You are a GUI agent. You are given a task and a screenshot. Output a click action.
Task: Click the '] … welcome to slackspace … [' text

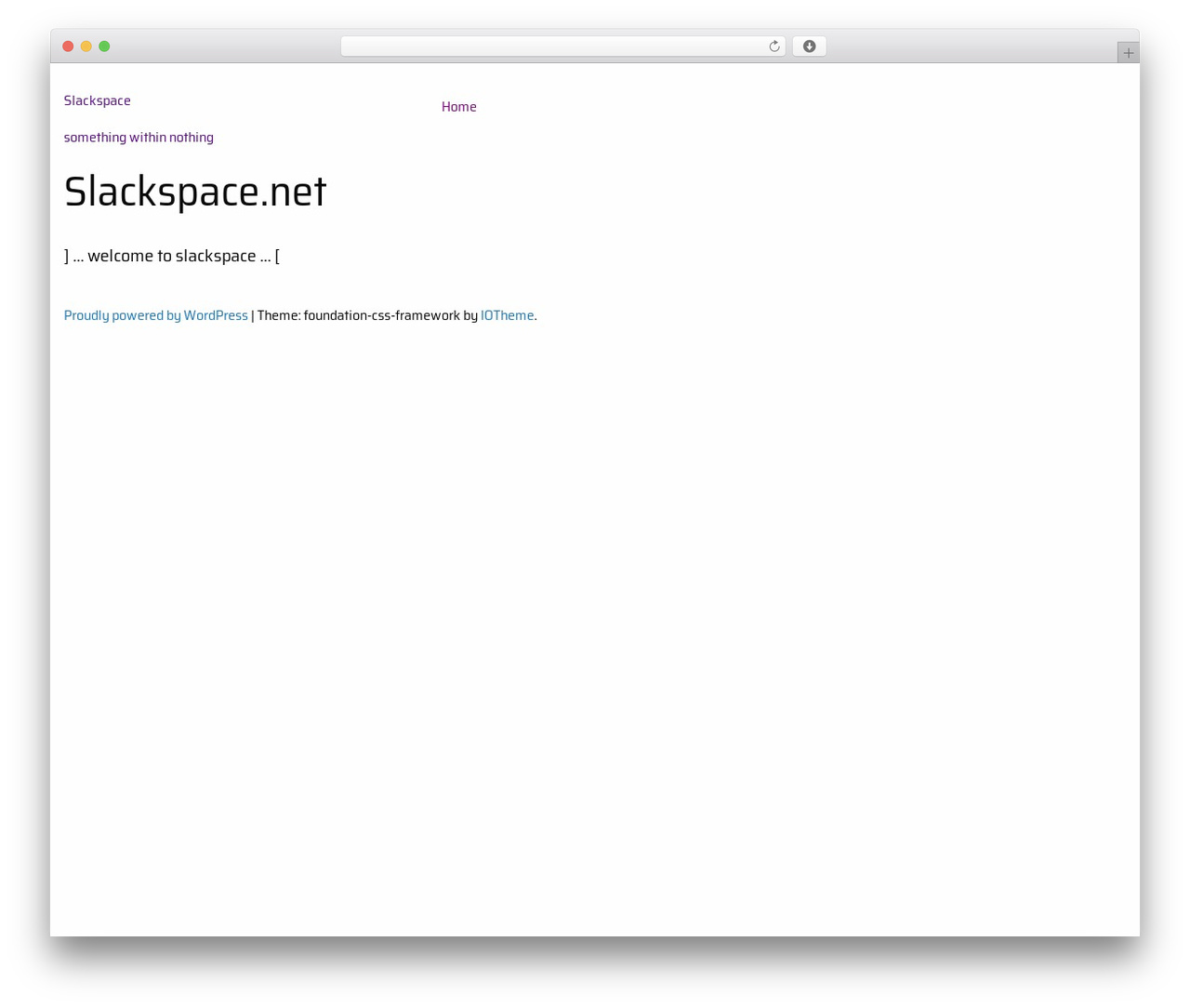[x=172, y=256]
